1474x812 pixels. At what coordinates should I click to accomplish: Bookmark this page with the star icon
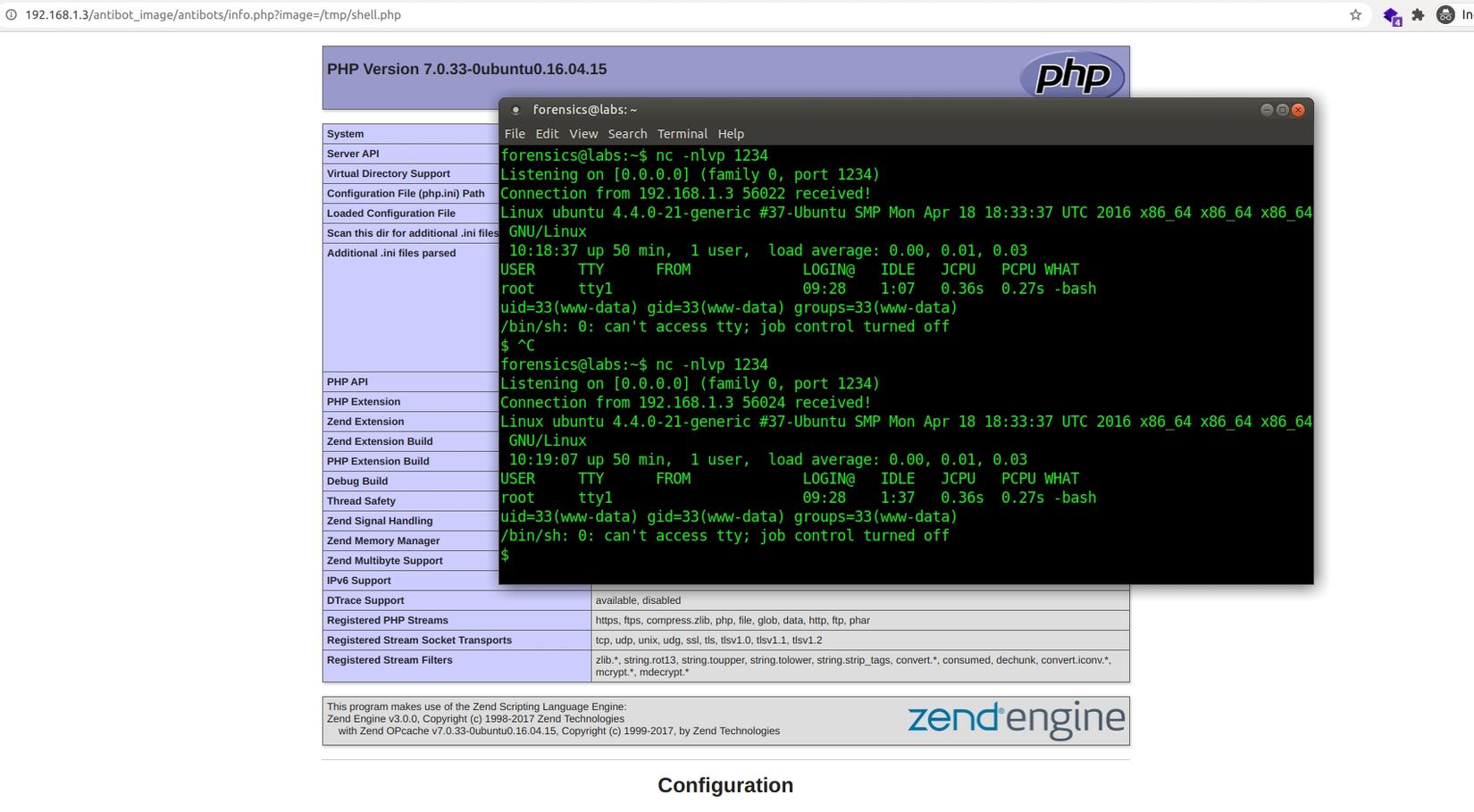point(1355,14)
